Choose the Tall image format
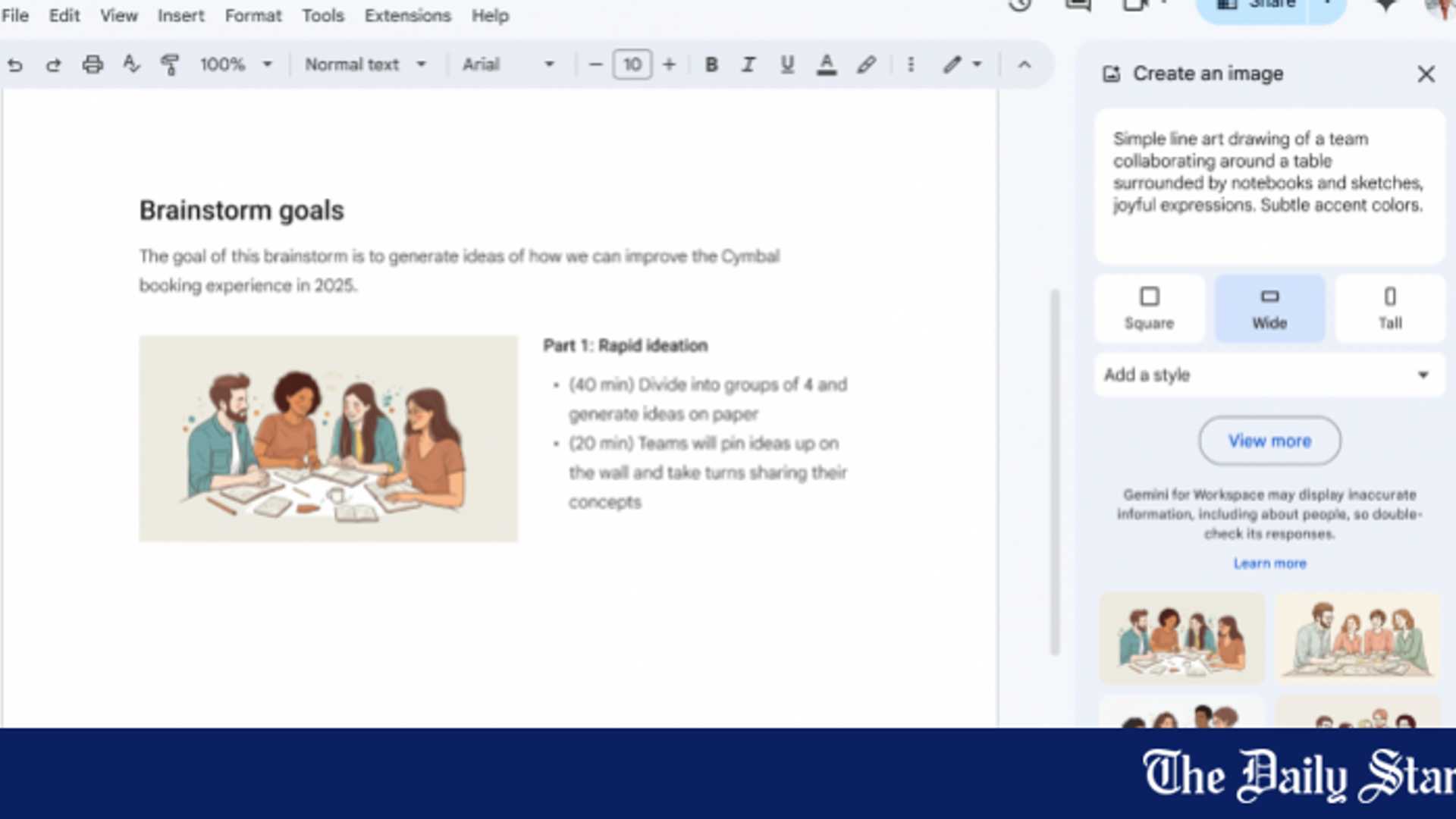This screenshot has width=1456, height=819. (1390, 307)
